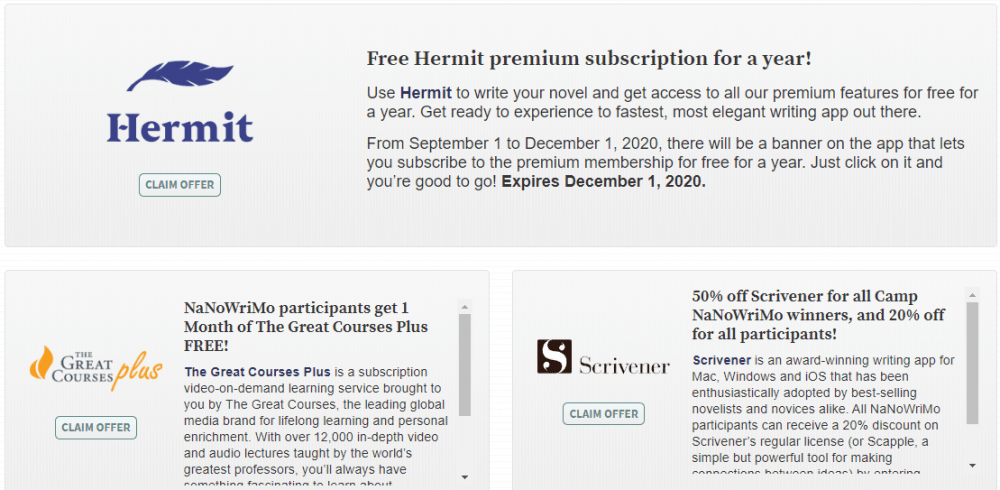Viewport: 1000px width, 490px height.
Task: Click the Great Courses Plus FREE month heading
Action: 305,326
